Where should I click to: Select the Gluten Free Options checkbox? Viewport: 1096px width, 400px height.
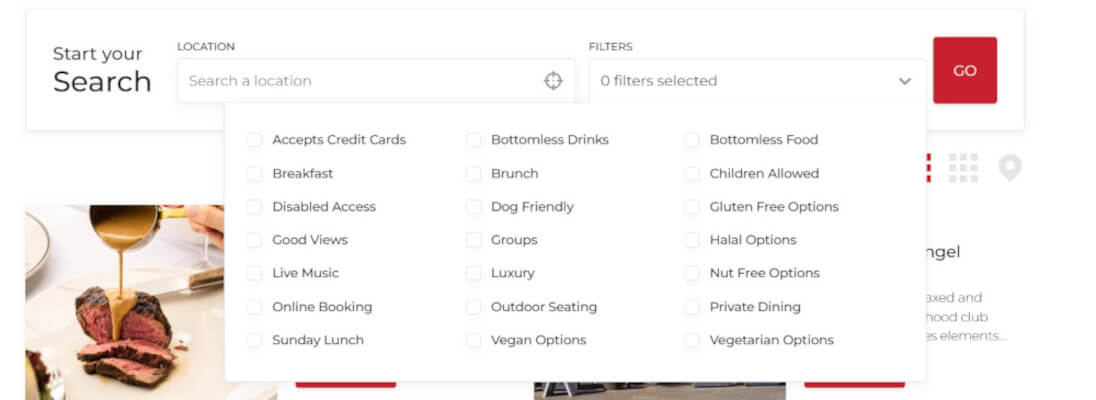(x=691, y=207)
